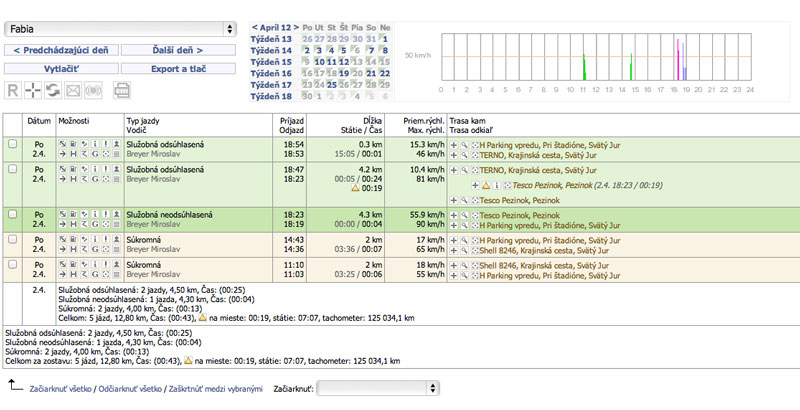Select Týždeň 16 in the calendar
The height and width of the screenshot is (410, 800).
[271, 73]
